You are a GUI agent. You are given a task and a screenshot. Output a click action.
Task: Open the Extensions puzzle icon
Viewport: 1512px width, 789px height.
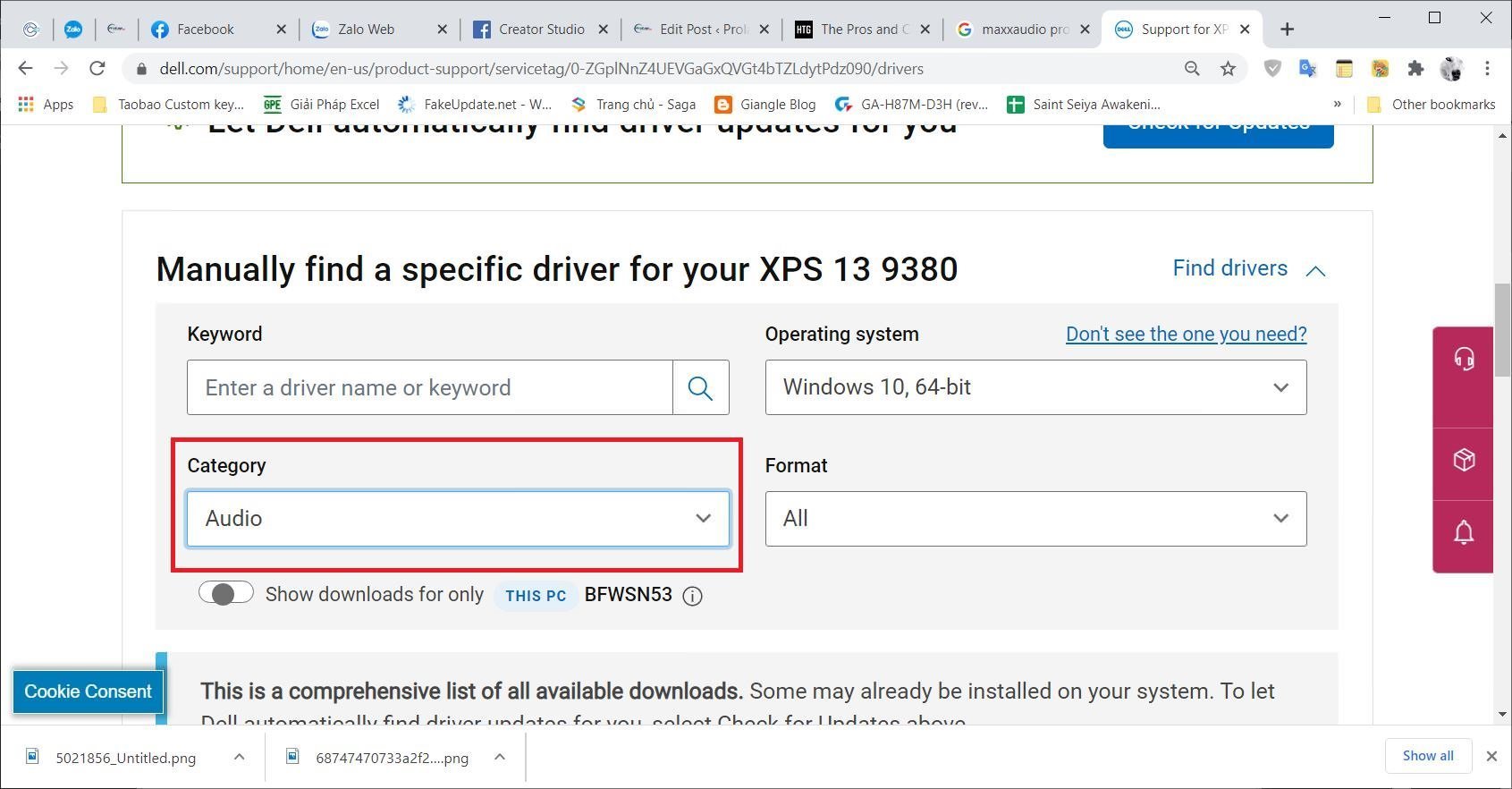tap(1415, 68)
